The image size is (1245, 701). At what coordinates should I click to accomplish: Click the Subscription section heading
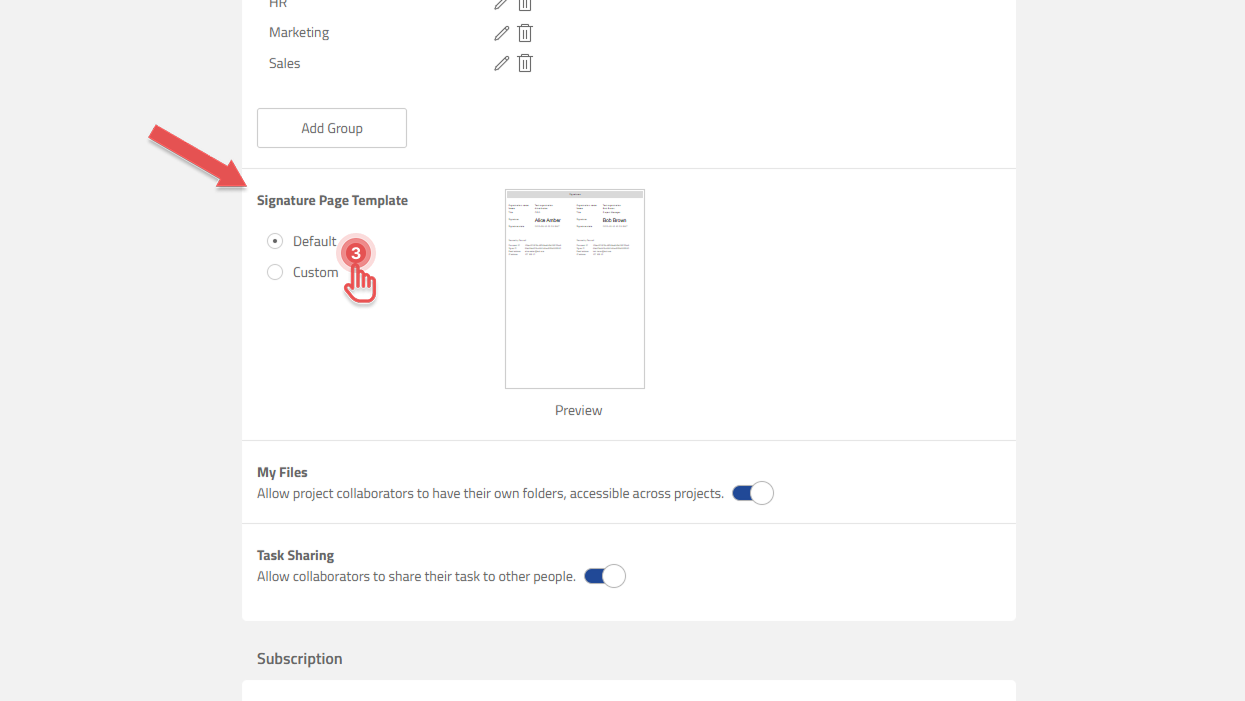[299, 658]
